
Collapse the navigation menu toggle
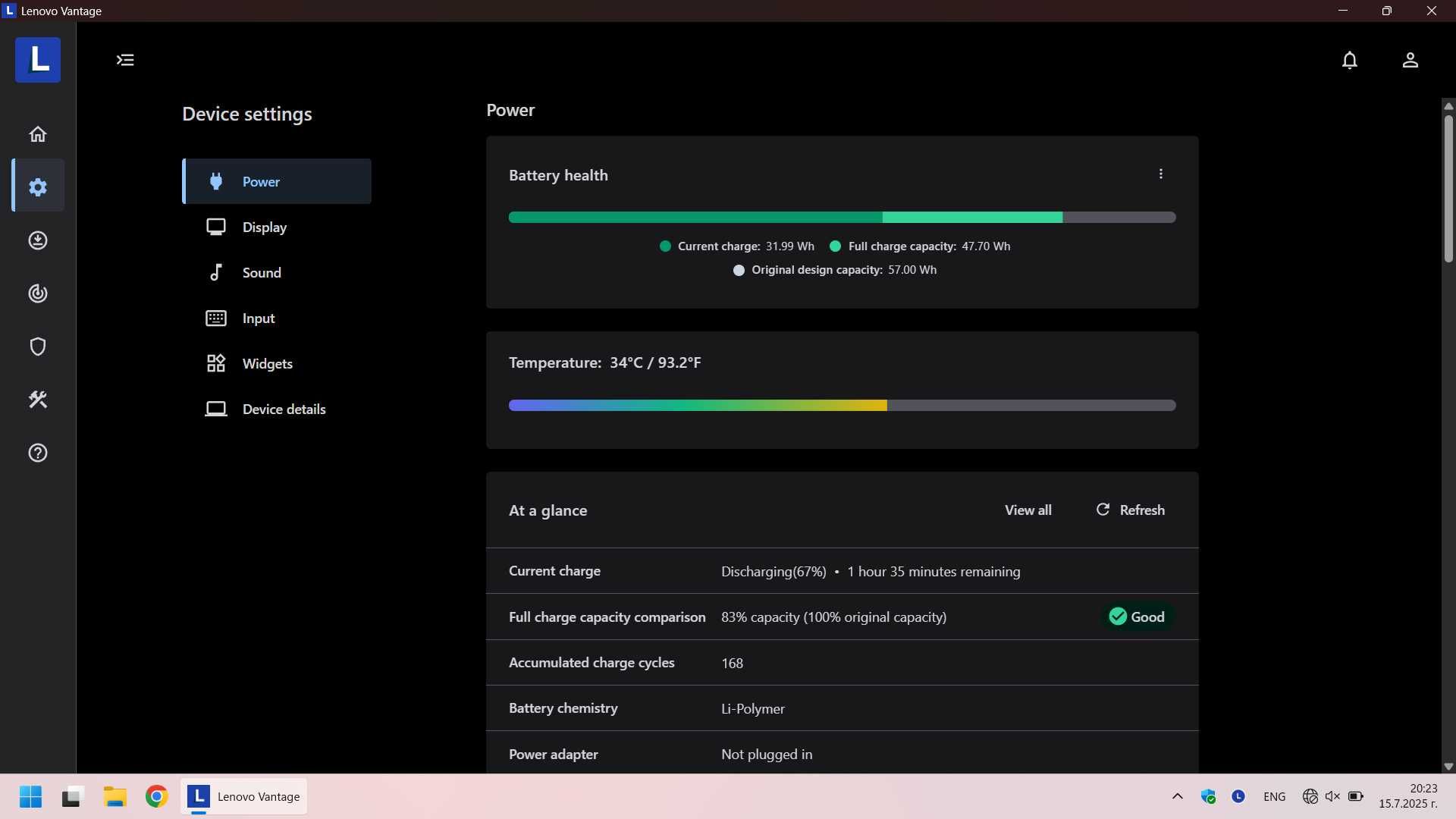[125, 60]
